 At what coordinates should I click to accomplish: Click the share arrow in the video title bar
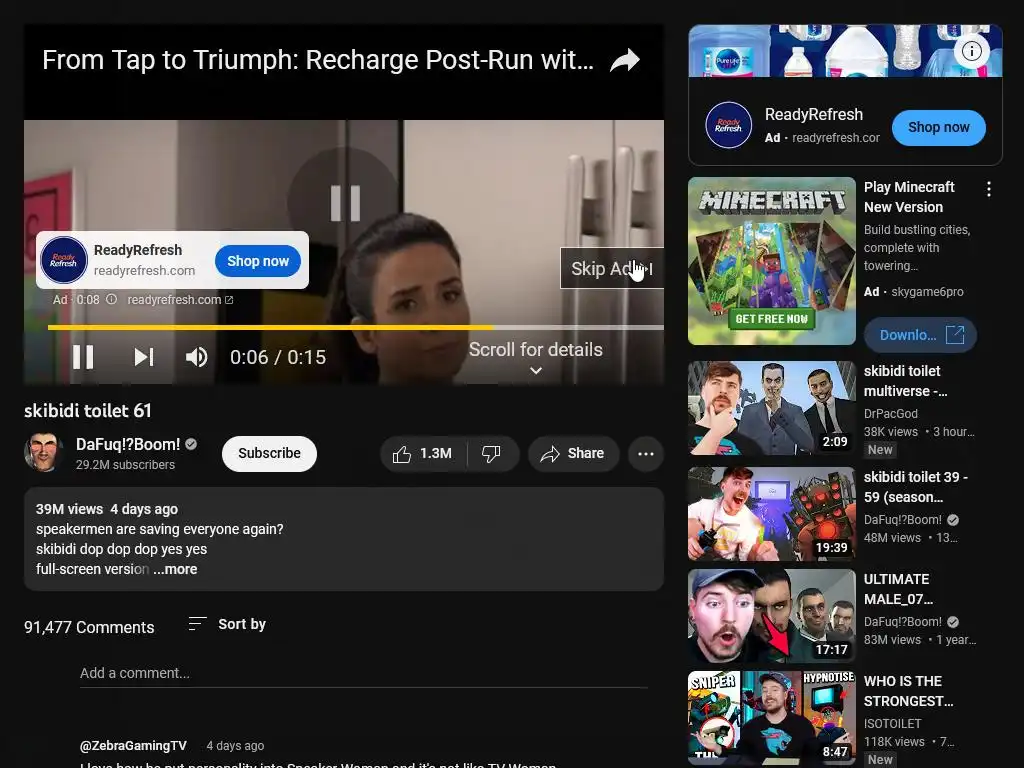point(625,60)
